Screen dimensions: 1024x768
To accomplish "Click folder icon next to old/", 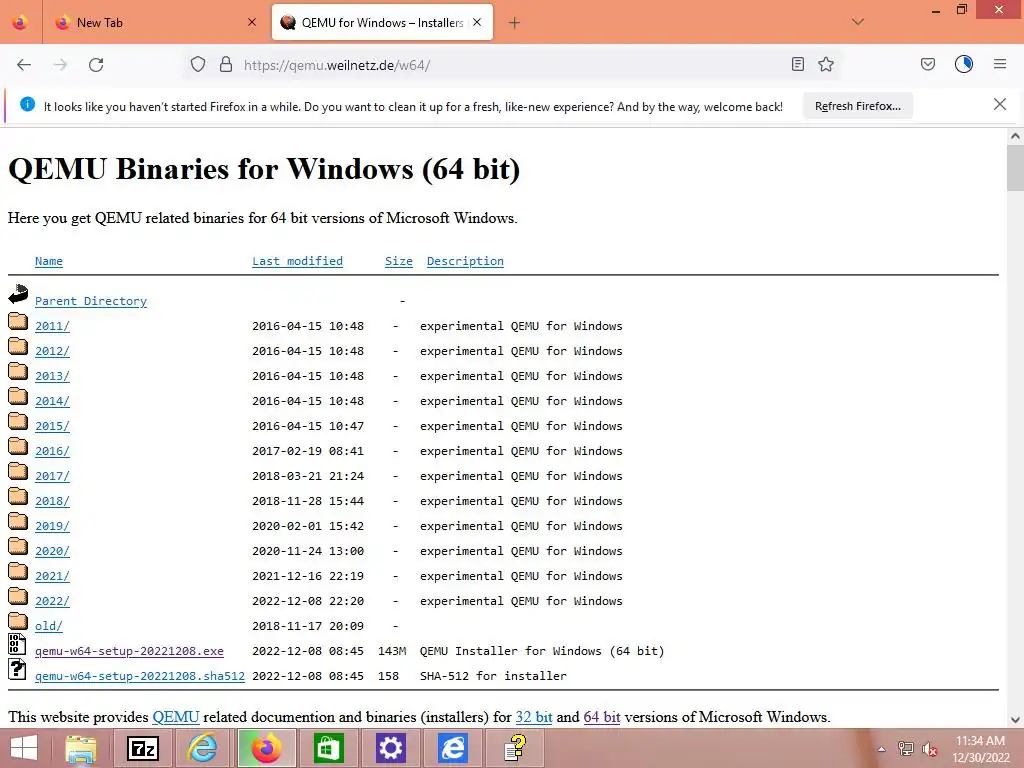I will [x=18, y=620].
